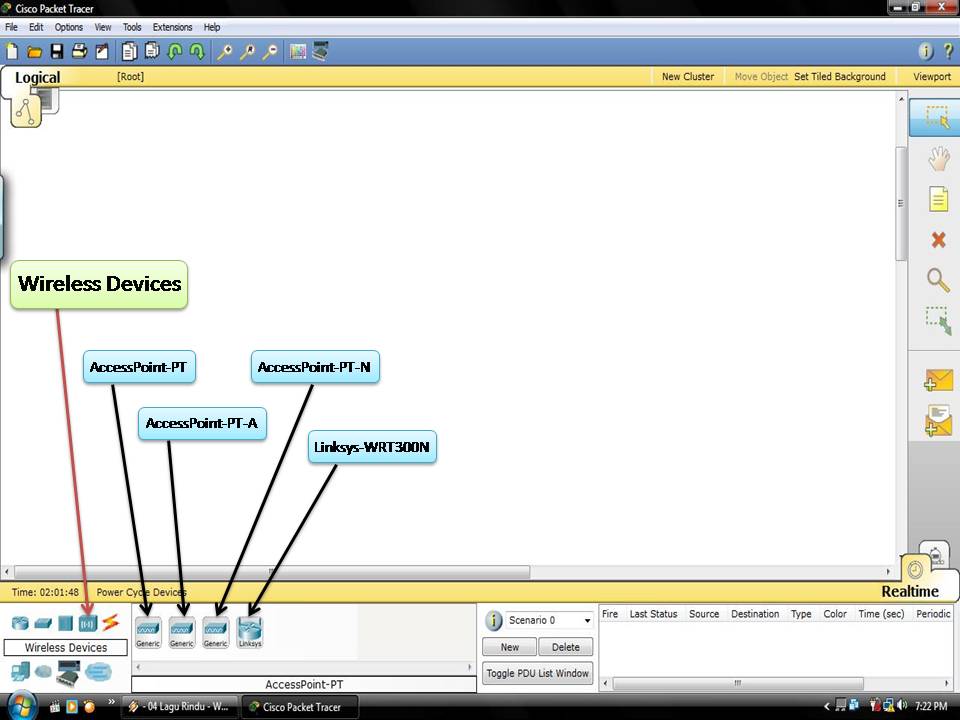Click the scenario information 'i' icon

493,621
